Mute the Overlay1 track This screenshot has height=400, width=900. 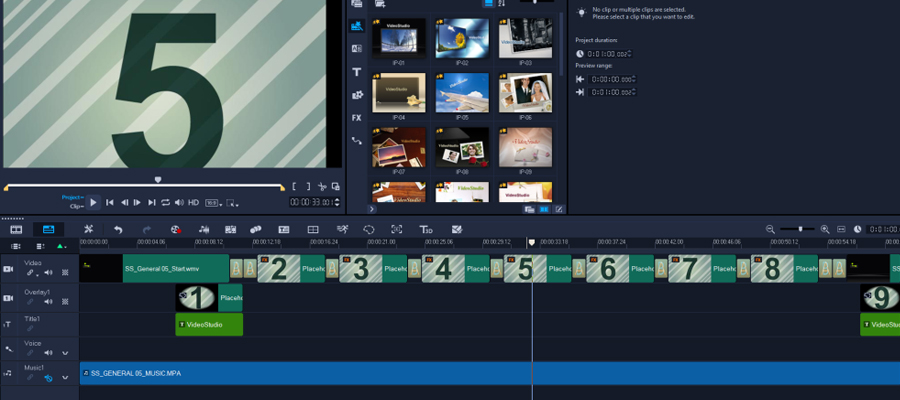click(x=48, y=301)
